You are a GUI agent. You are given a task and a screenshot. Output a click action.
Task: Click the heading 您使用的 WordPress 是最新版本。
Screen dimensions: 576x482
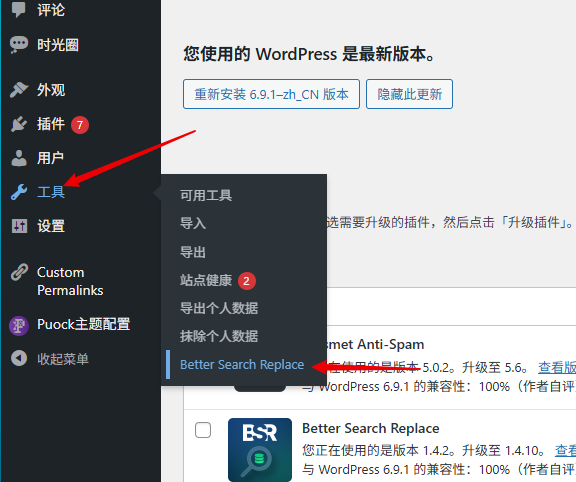pyautogui.click(x=309, y=54)
